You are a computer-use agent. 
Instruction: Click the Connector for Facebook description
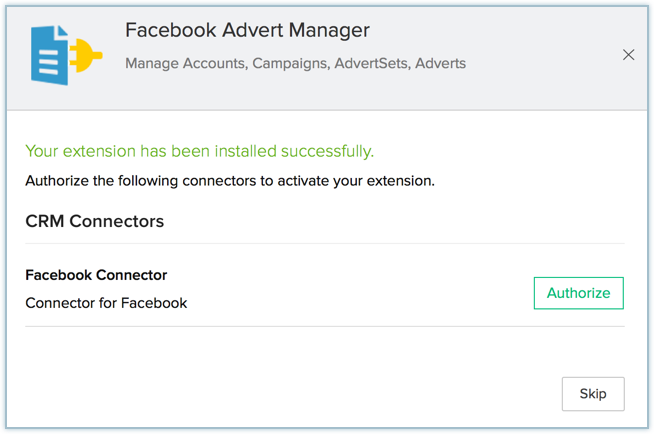pos(106,303)
